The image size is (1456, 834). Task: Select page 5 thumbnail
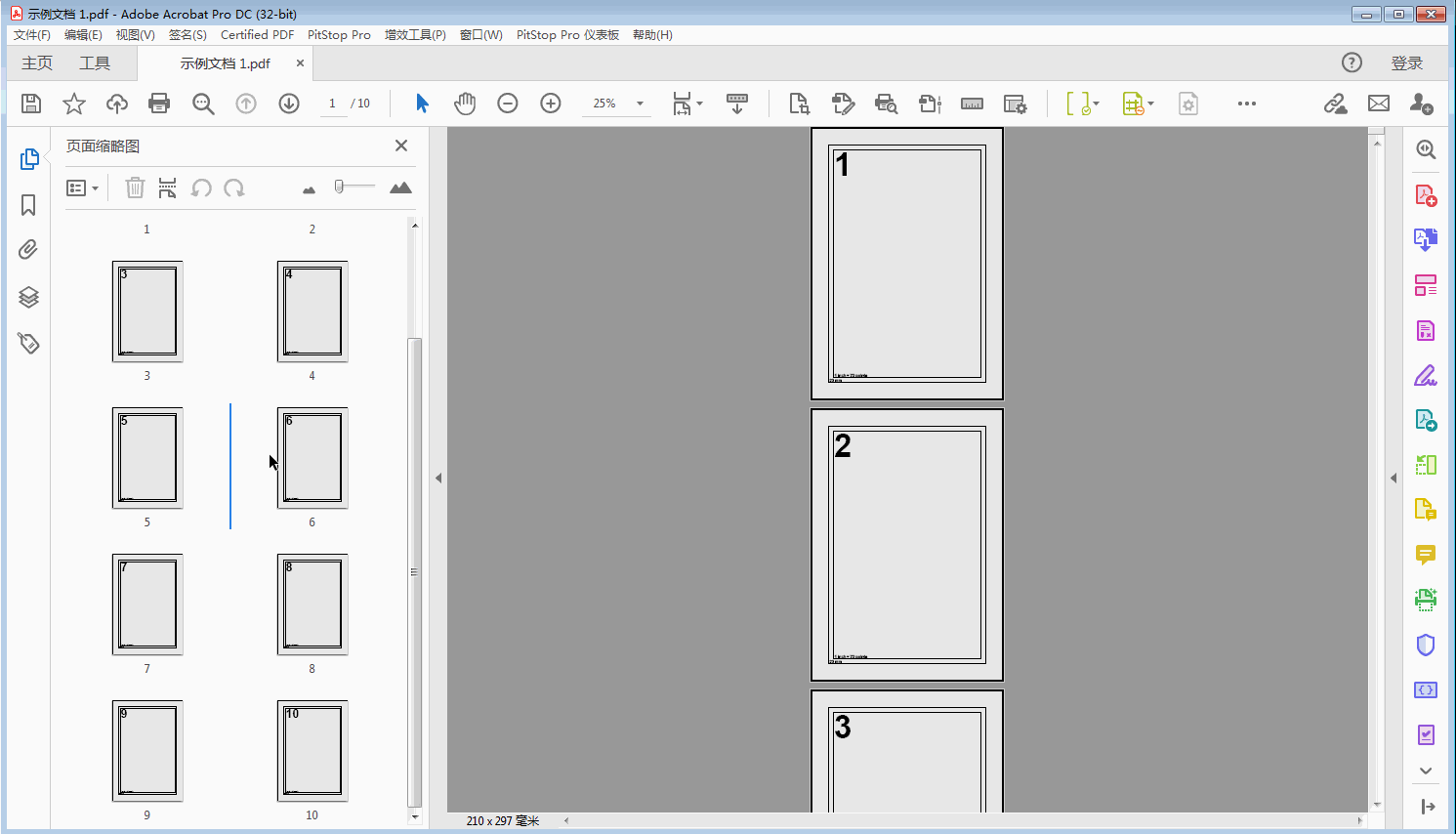tap(147, 458)
